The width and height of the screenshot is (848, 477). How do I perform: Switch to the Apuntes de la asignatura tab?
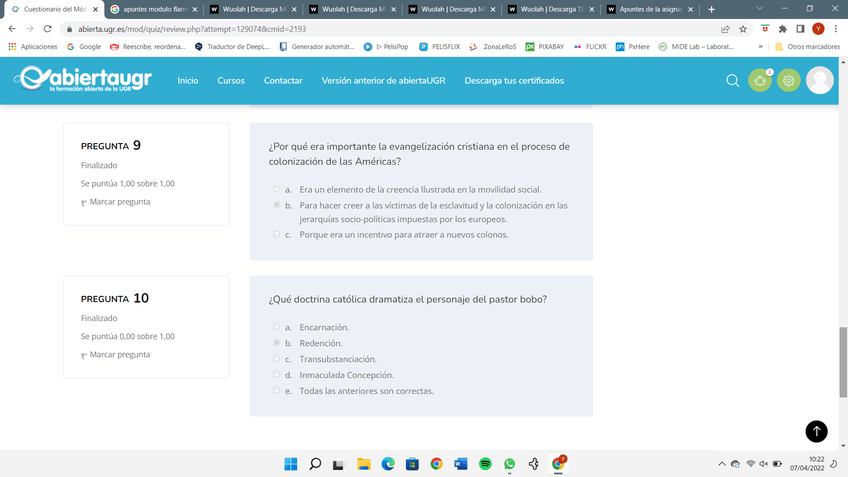(651, 9)
